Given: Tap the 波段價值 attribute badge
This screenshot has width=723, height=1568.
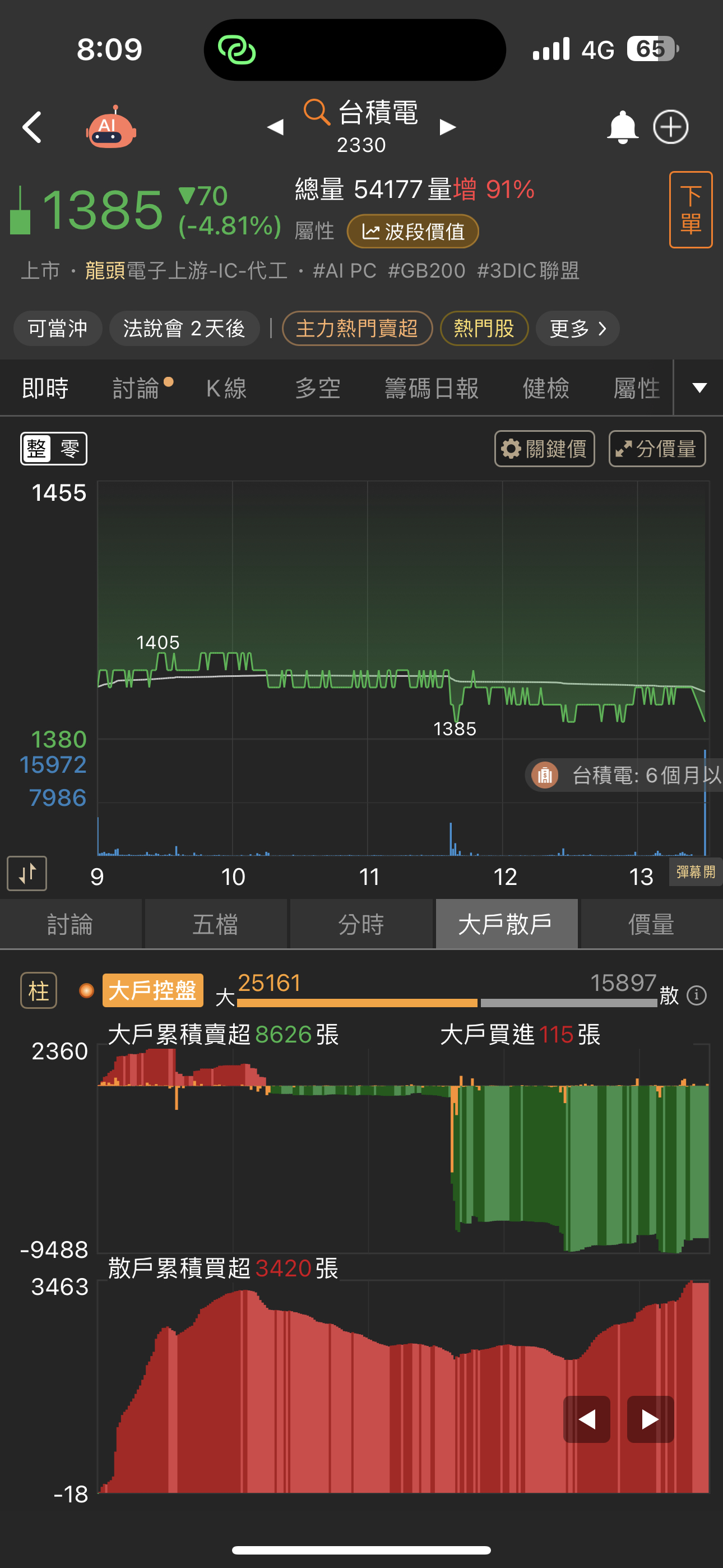Looking at the screenshot, I should (413, 232).
